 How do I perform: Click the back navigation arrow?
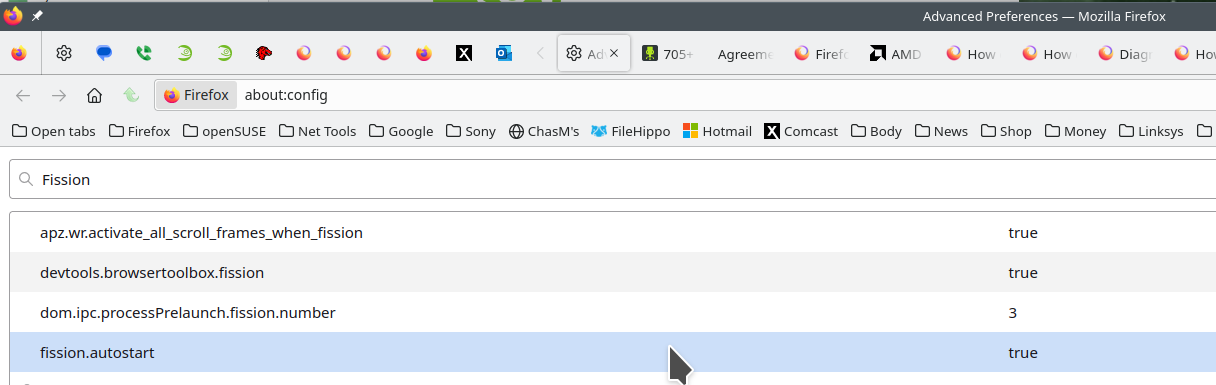pos(23,95)
